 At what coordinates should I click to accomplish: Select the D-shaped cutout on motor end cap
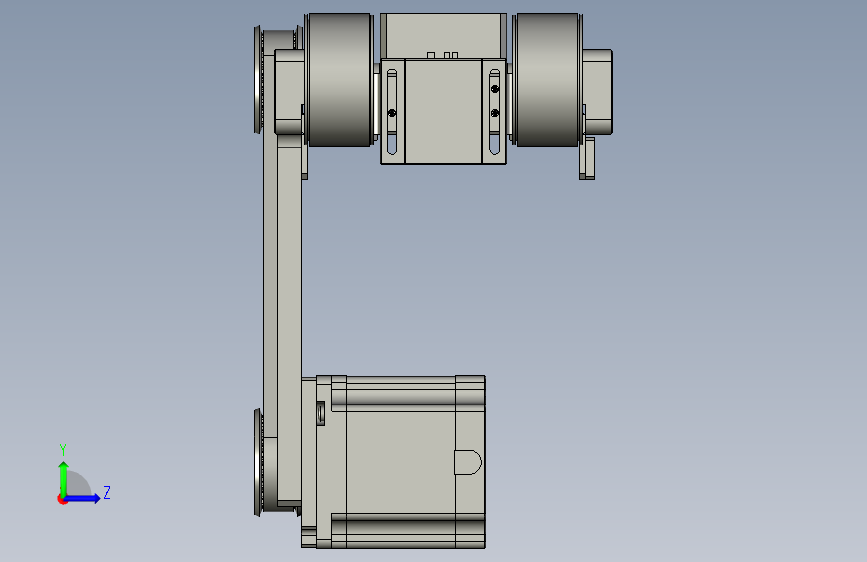point(467,462)
